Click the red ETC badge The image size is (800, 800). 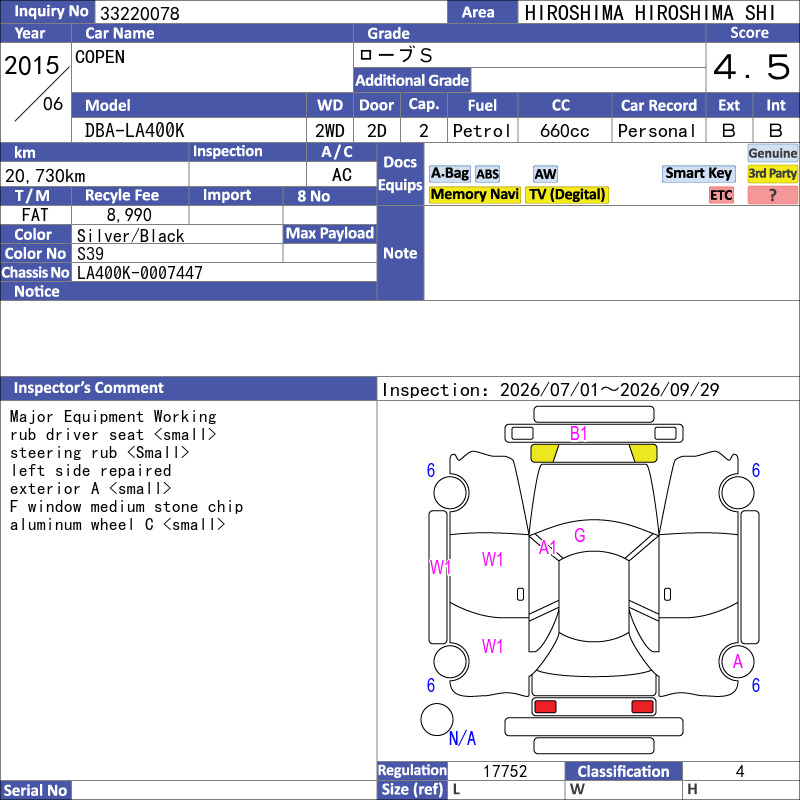pos(721,195)
